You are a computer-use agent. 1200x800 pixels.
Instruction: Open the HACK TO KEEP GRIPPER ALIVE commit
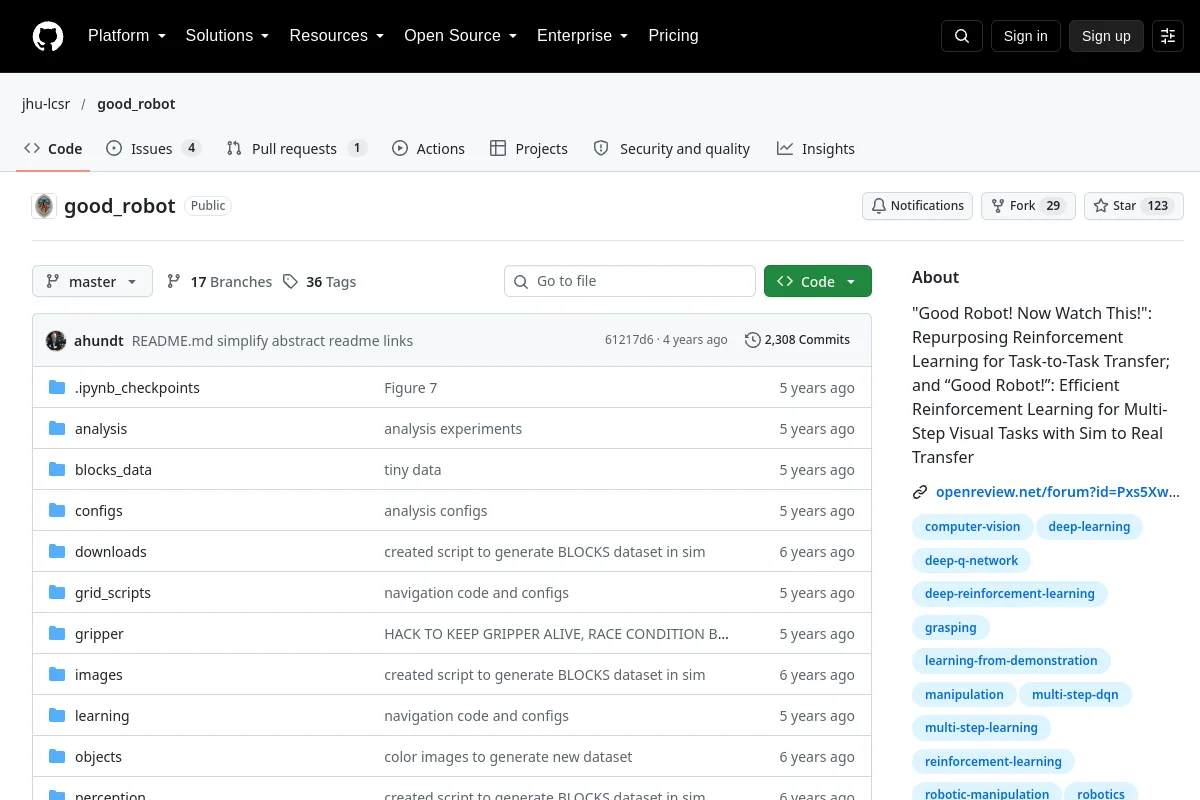(x=556, y=634)
